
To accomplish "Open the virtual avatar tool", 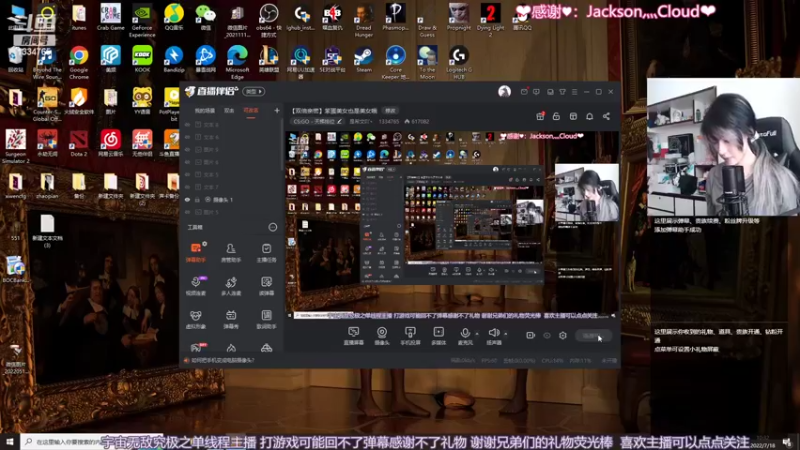I will coord(196,319).
